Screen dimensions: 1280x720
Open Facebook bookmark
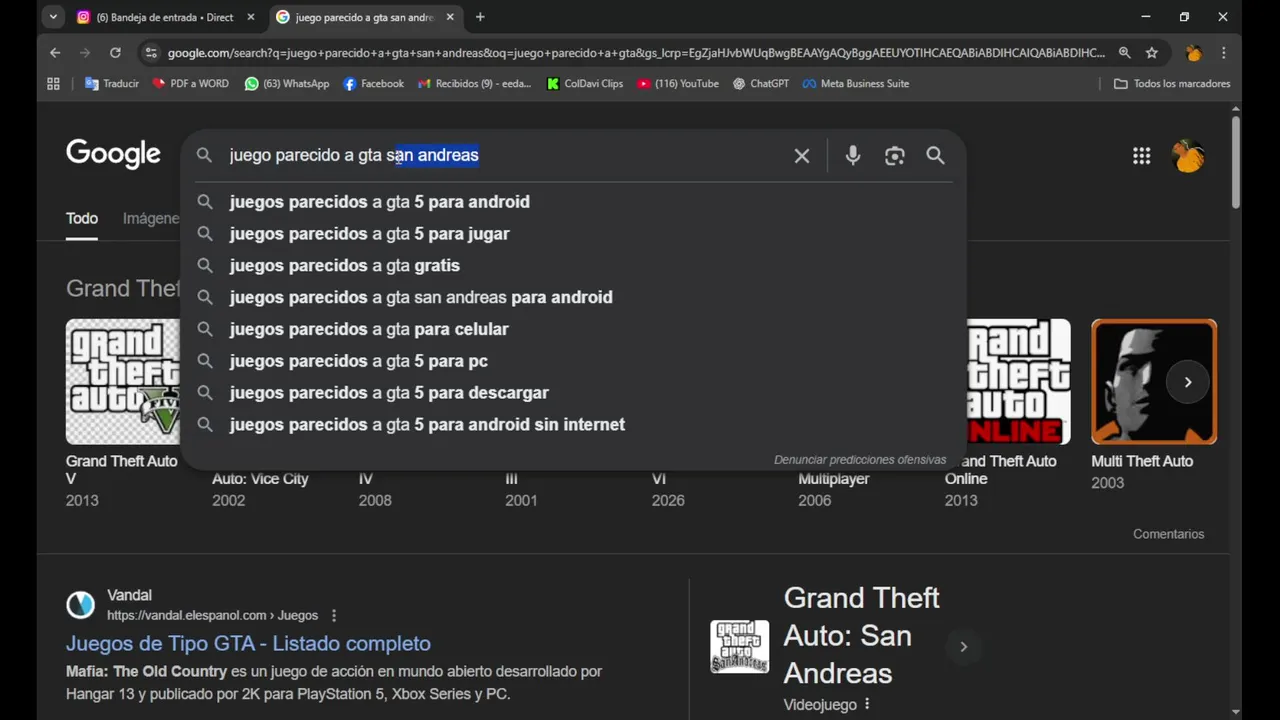pos(373,84)
